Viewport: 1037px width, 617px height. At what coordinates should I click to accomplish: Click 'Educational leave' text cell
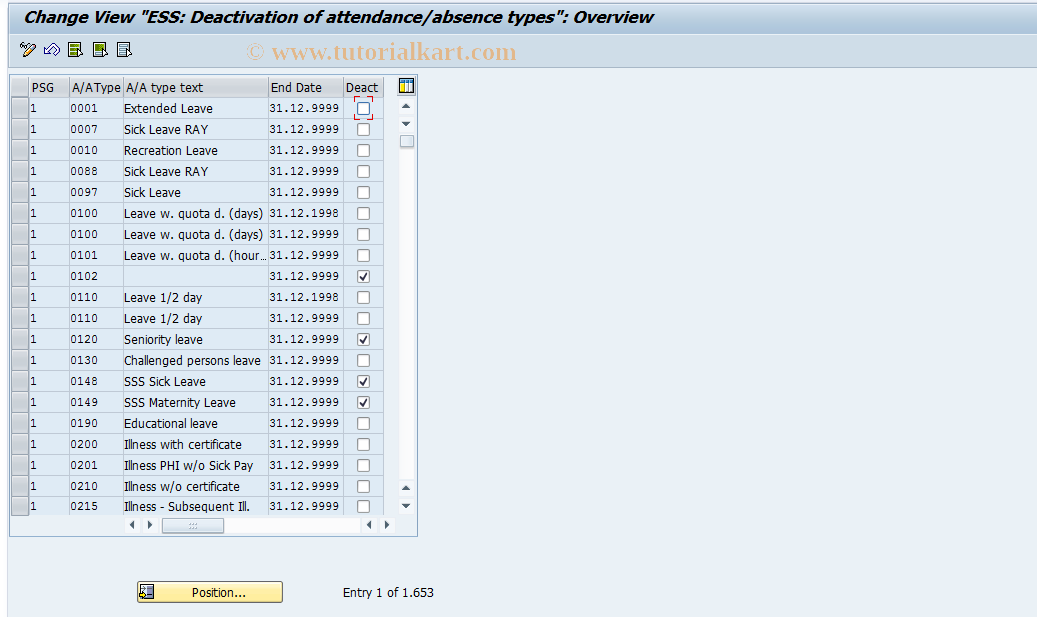[x=196, y=423]
